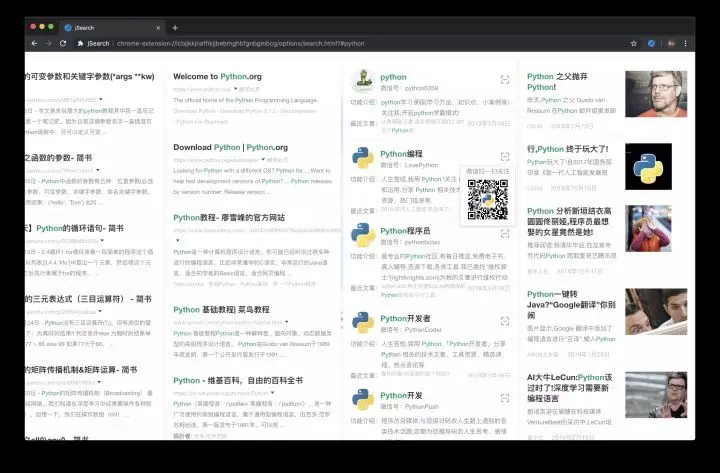Open 'AI大牛LeCun:Python该过时了' article
Image resolution: width=720 pixels, height=473 pixels.
pos(569,388)
